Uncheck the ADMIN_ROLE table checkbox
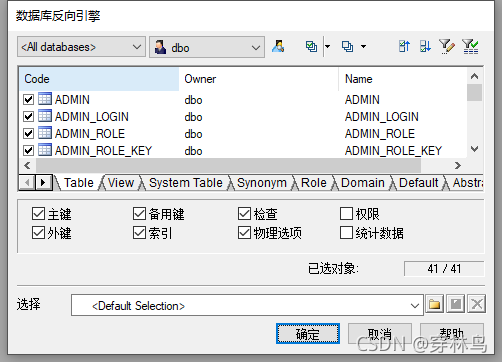Image resolution: width=502 pixels, height=362 pixels. (x=29, y=133)
